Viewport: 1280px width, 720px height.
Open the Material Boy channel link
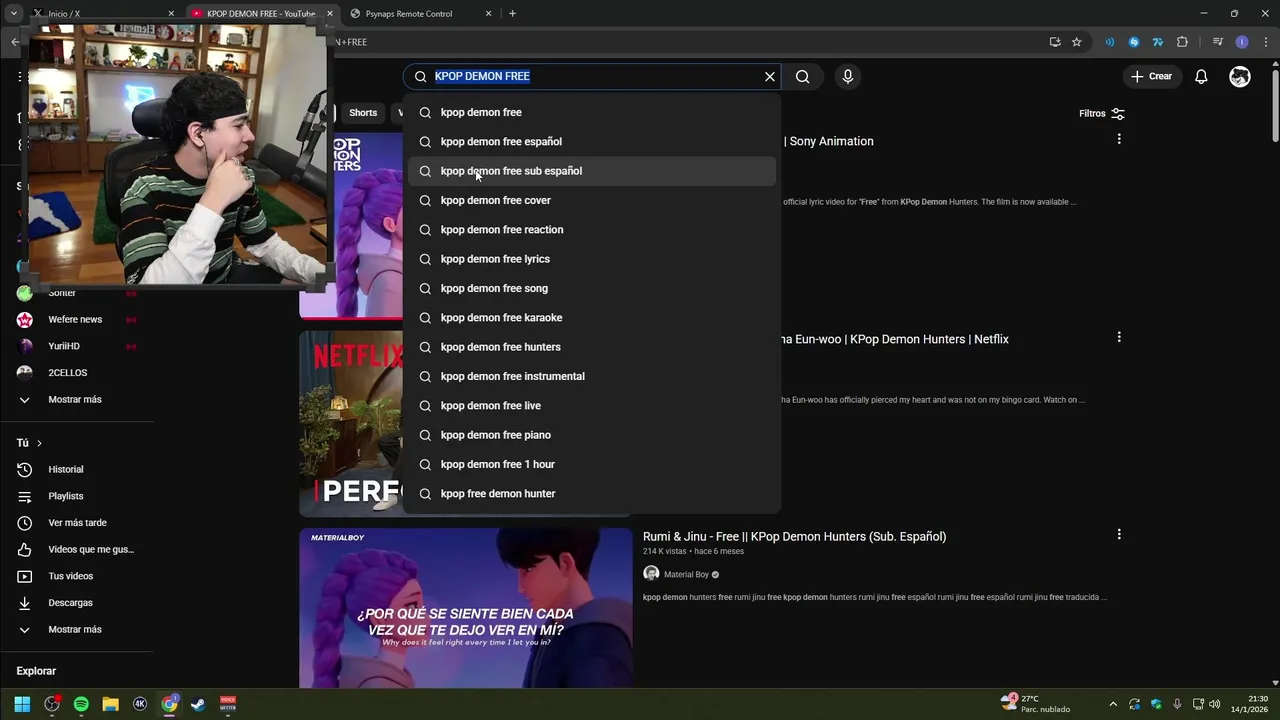pos(686,574)
